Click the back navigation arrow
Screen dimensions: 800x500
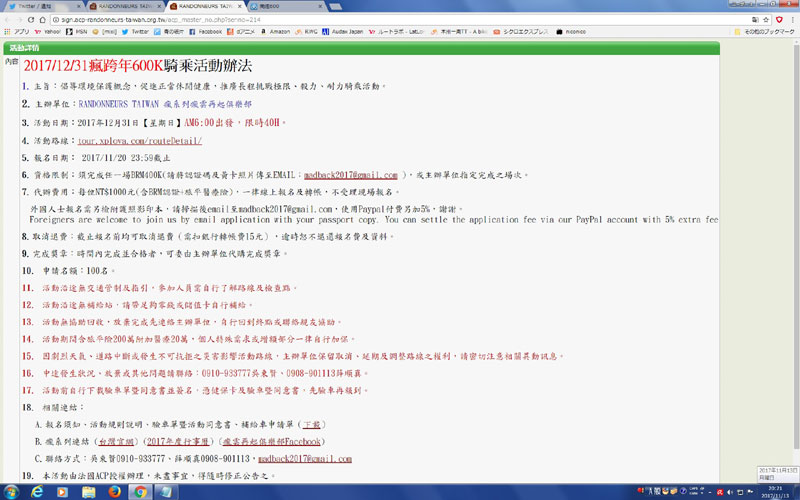pos(7,20)
